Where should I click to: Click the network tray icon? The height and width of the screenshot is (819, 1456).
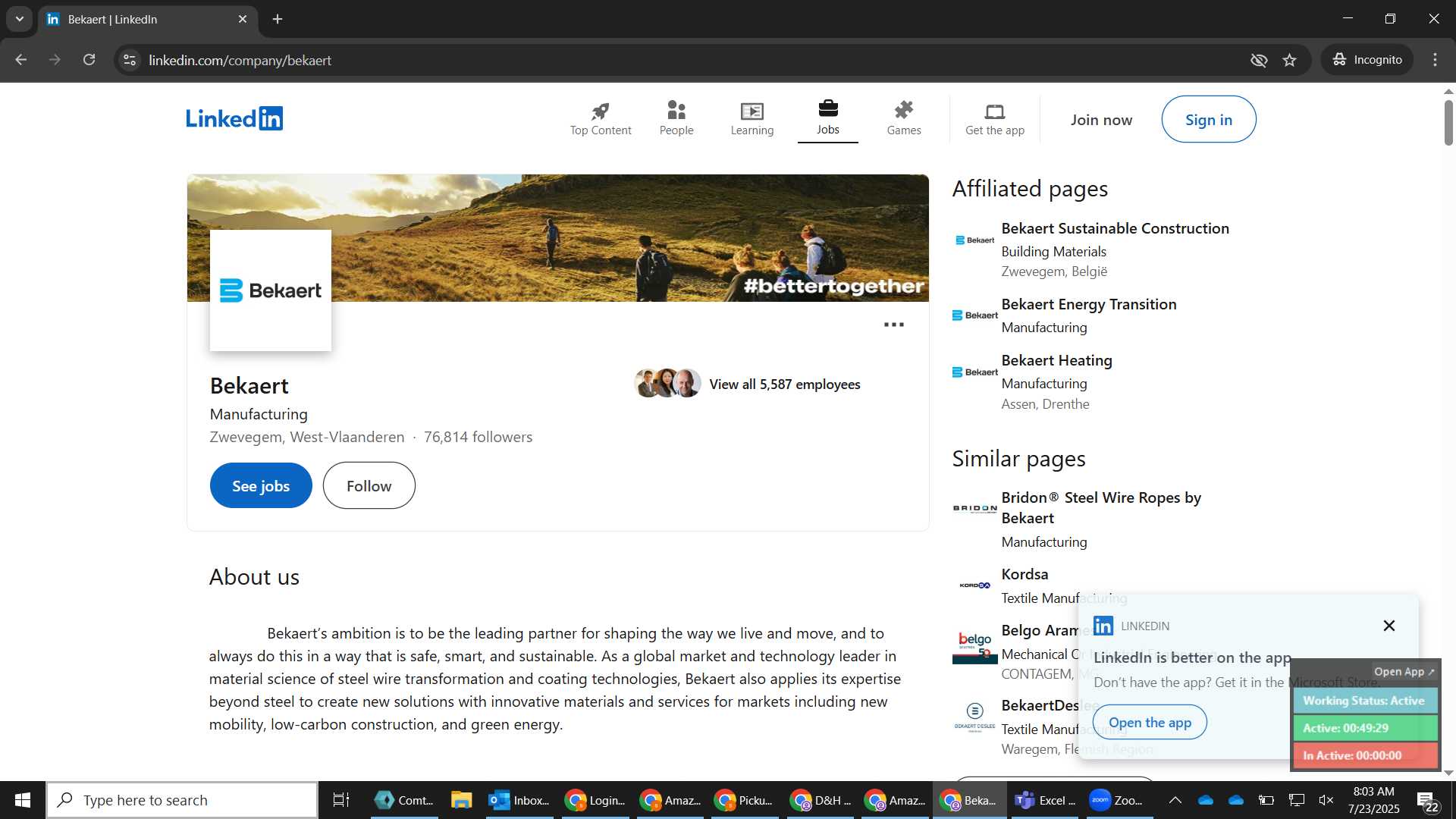[x=1297, y=800]
